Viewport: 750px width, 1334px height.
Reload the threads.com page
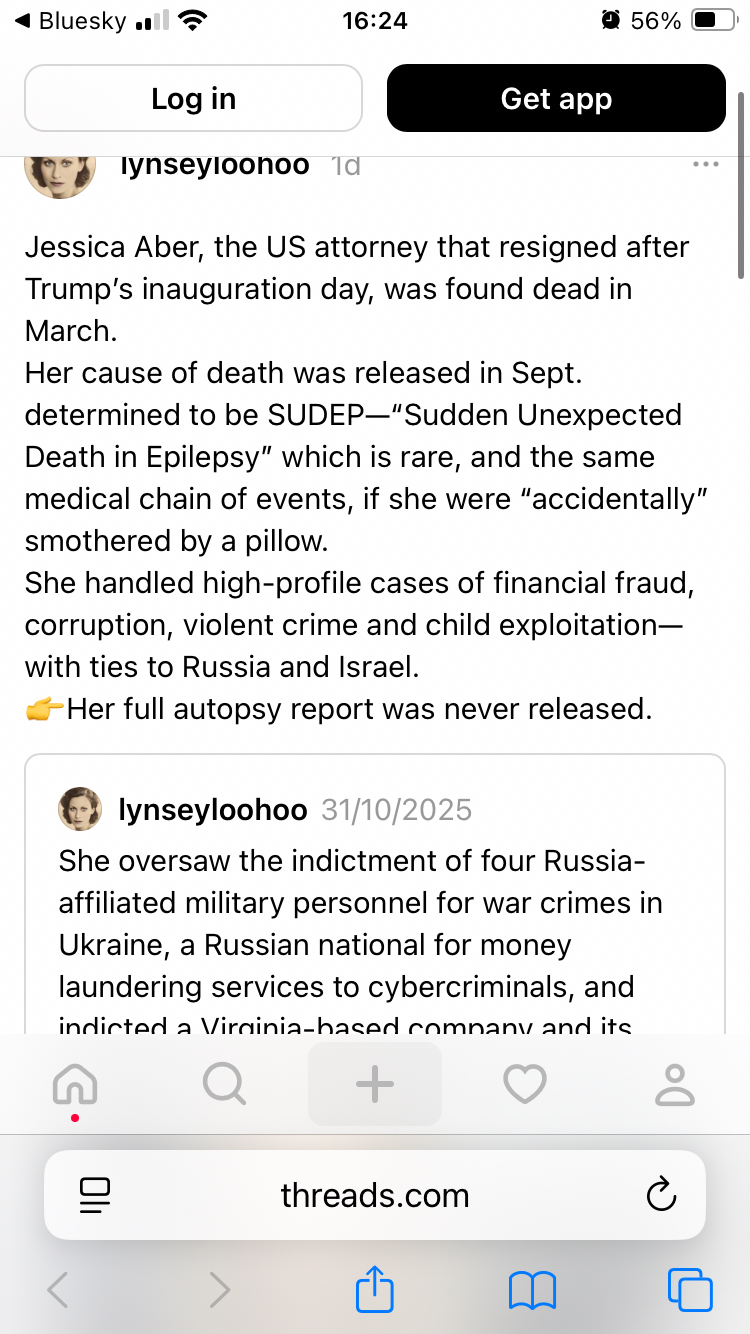point(661,1195)
